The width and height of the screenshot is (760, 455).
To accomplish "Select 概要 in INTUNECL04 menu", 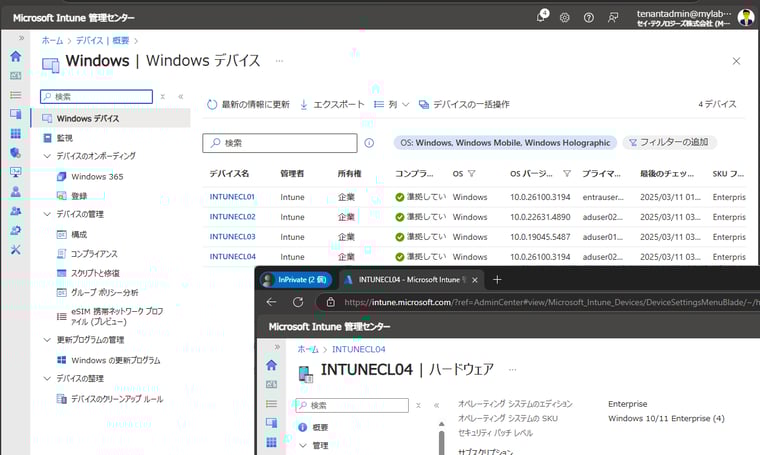I will pos(320,427).
